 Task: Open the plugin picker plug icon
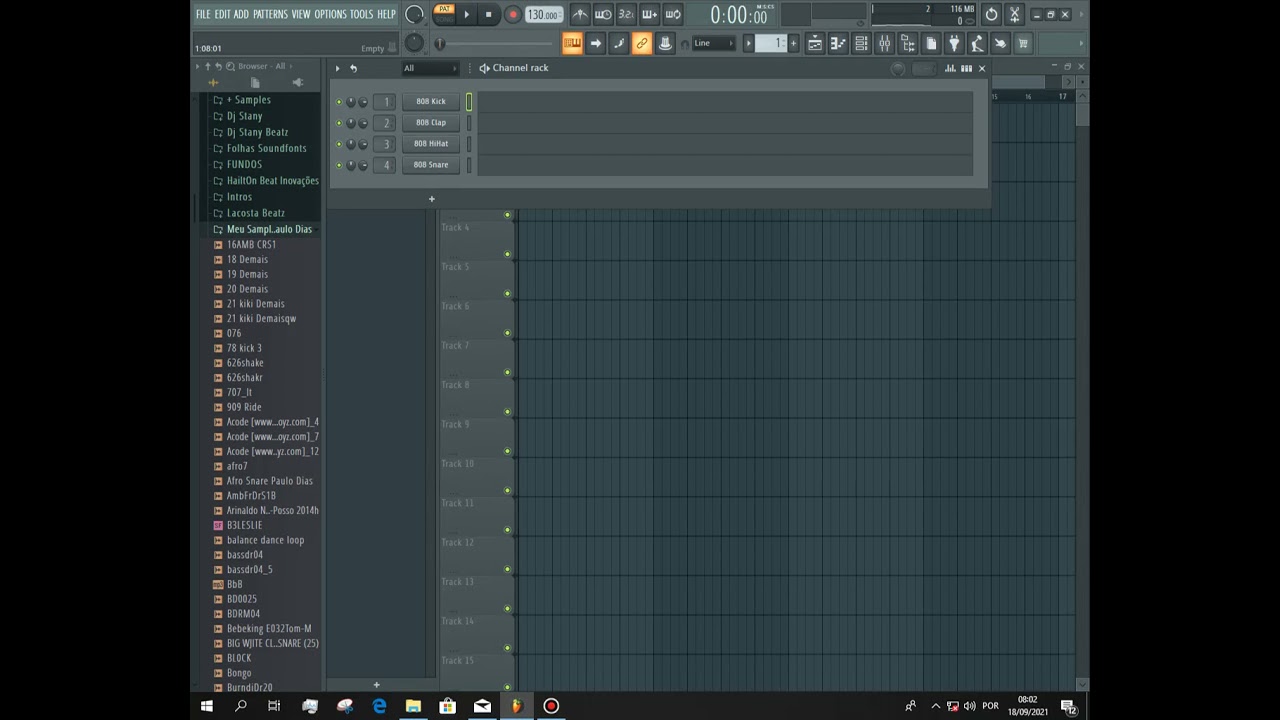tap(954, 43)
